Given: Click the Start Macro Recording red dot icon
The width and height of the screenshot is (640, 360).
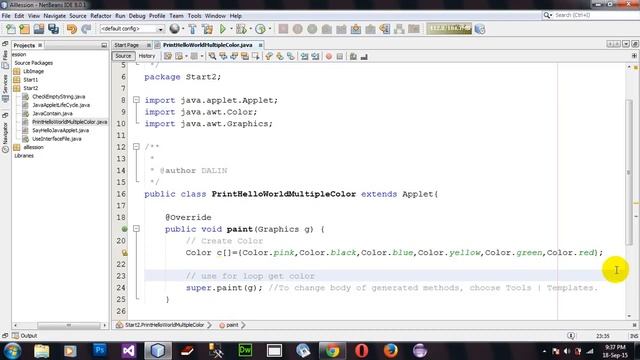Looking at the screenshot, I should coord(329,56).
